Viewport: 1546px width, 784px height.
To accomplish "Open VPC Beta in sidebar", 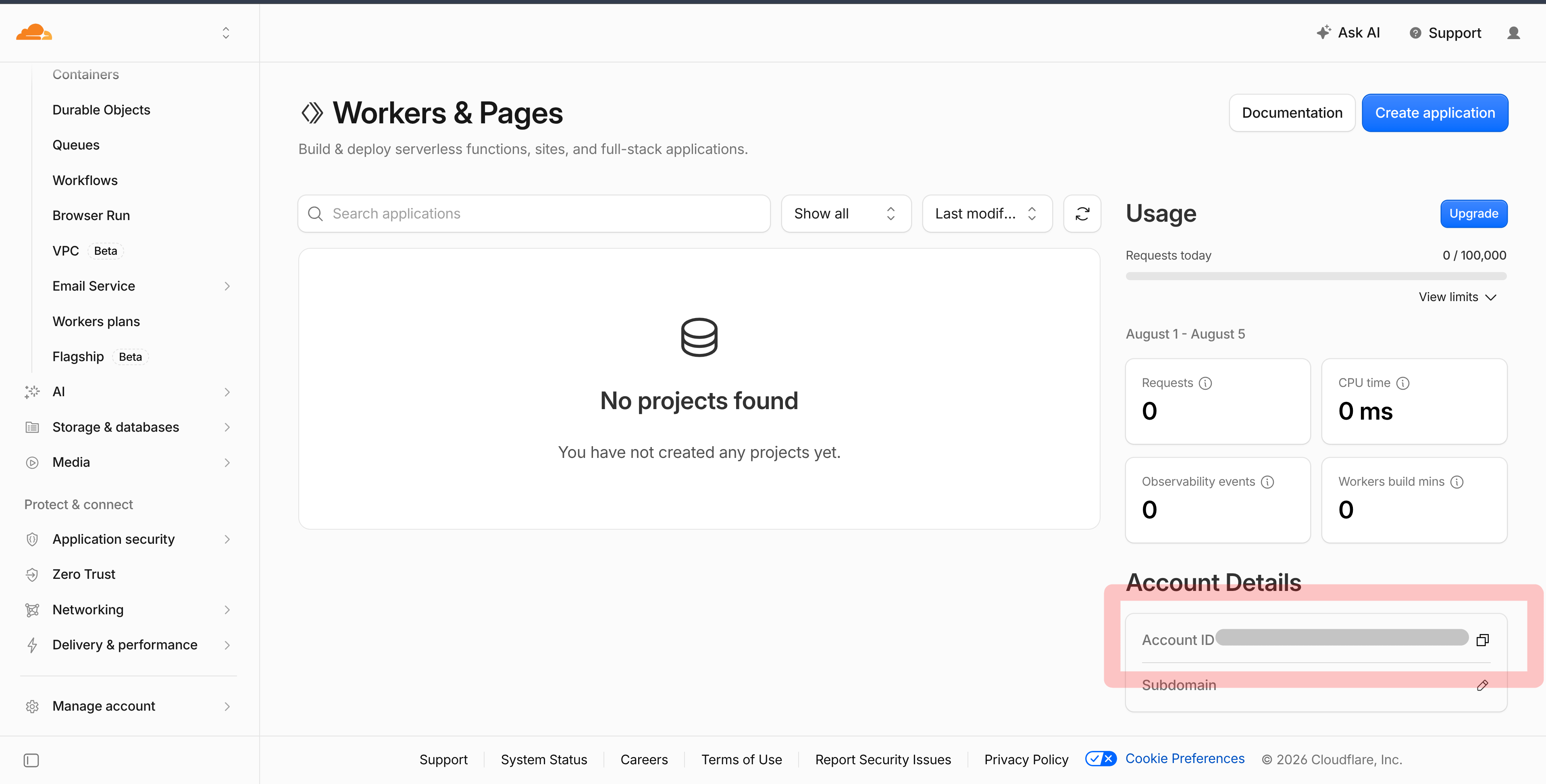I will click(x=87, y=251).
